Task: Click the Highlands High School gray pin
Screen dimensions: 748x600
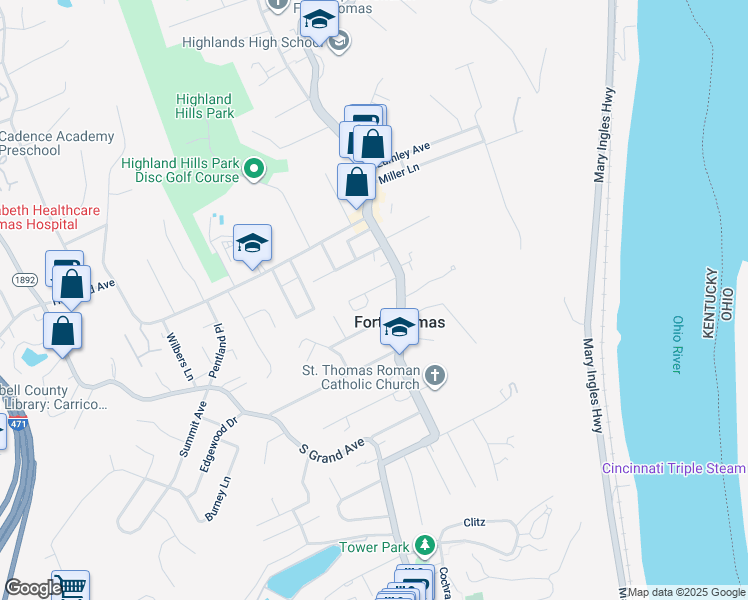Action: [x=340, y=42]
